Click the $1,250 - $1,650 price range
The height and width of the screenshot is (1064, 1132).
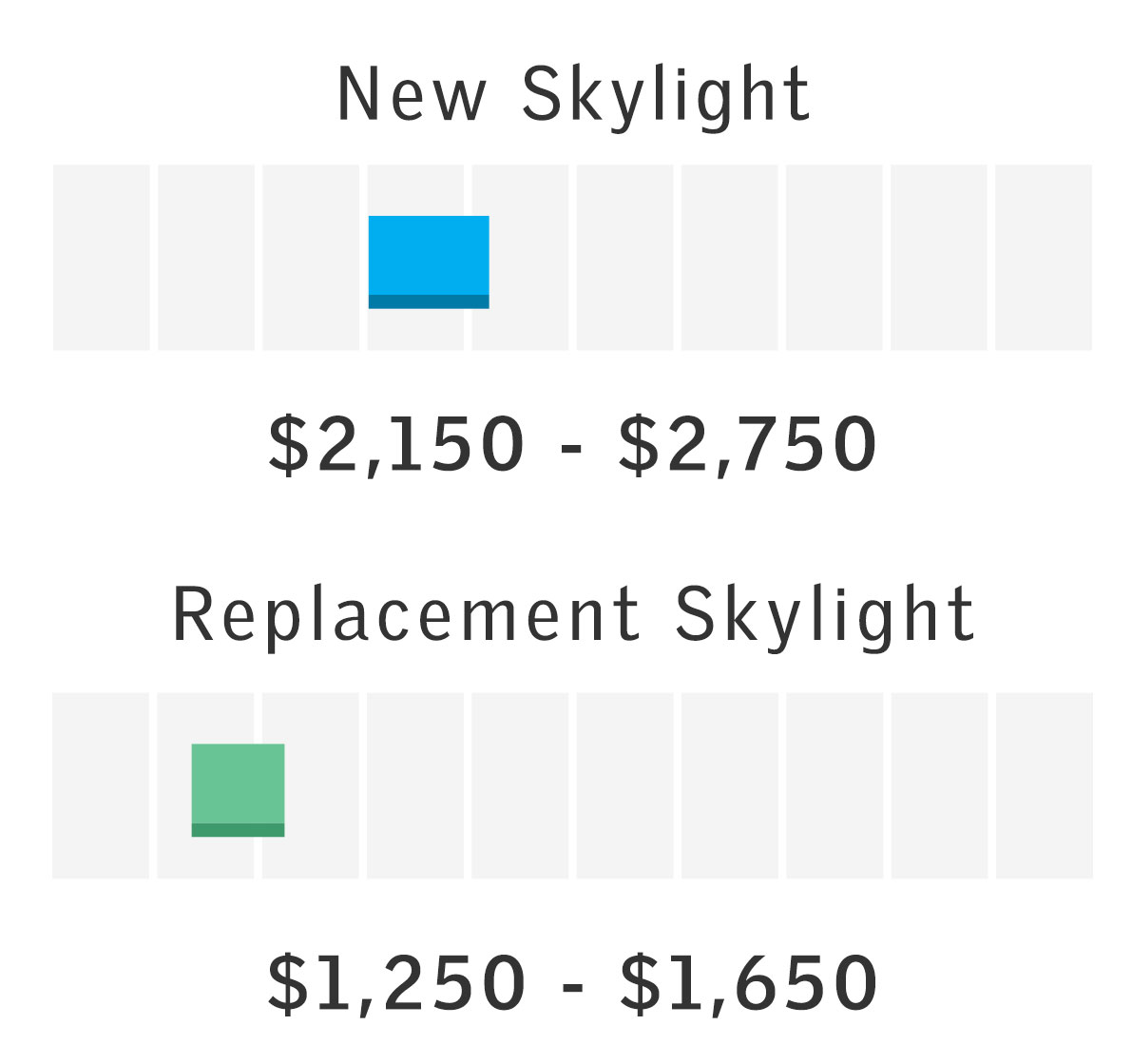572,982
